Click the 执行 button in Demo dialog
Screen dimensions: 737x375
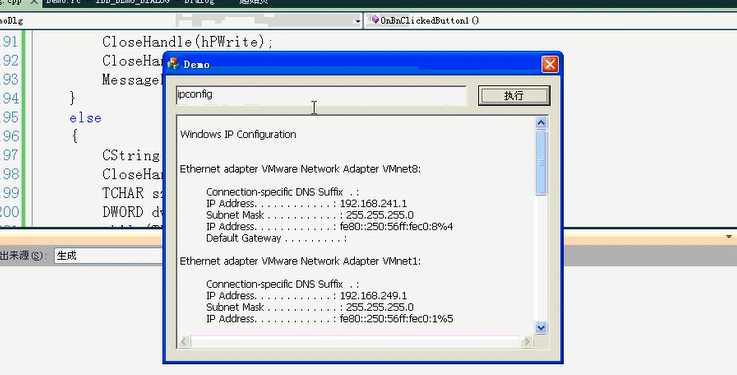click(x=513, y=95)
